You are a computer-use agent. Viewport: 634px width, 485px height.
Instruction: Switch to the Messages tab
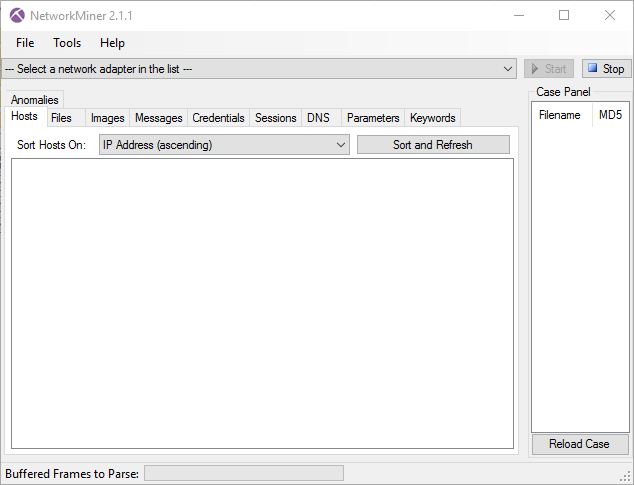pos(158,118)
